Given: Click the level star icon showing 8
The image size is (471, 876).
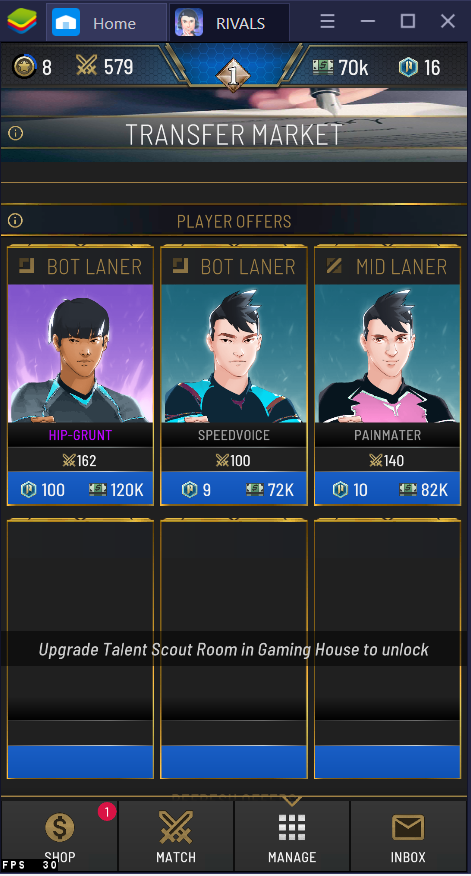Looking at the screenshot, I should (x=25, y=67).
